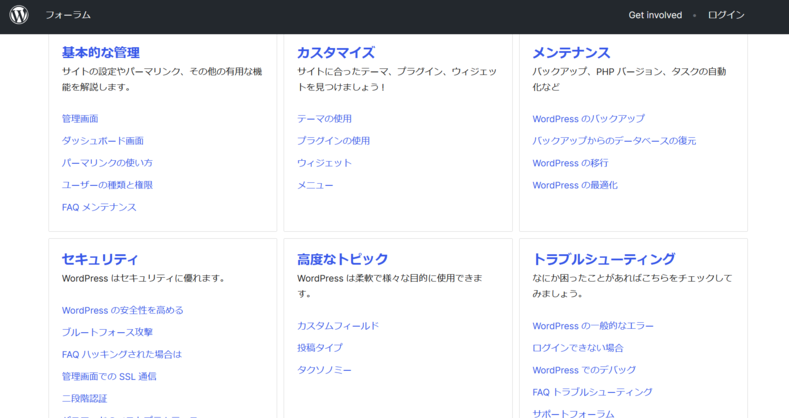Open ユーザーの種類と権限 link

tap(107, 185)
